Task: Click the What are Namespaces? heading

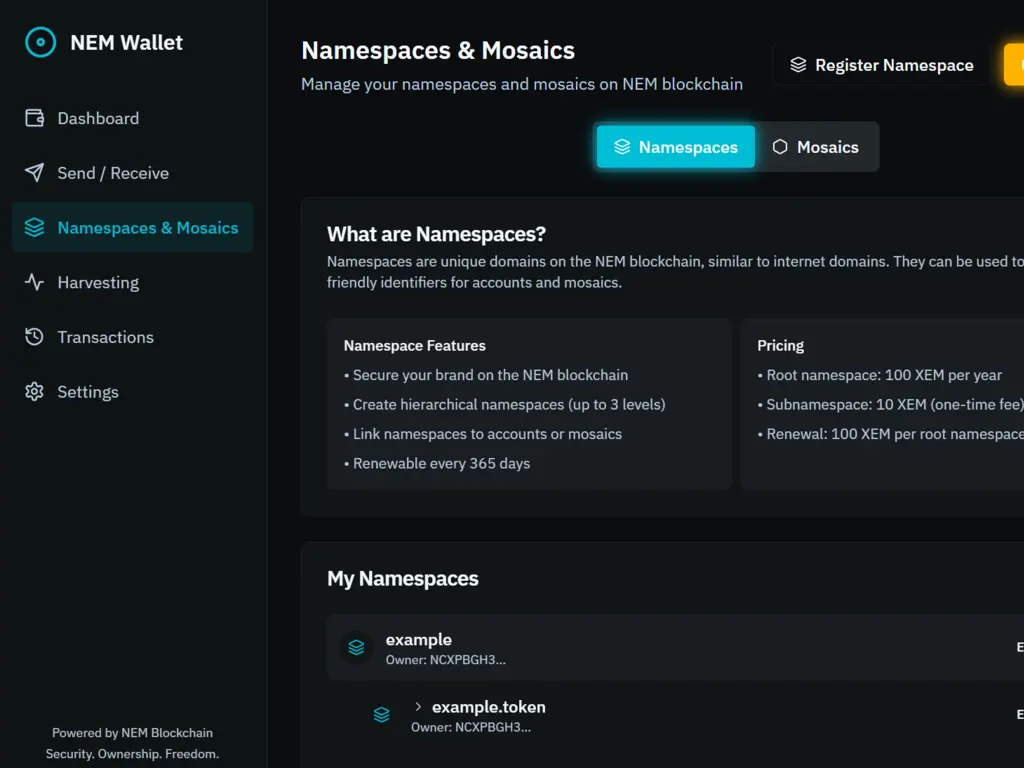Action: pos(436,234)
